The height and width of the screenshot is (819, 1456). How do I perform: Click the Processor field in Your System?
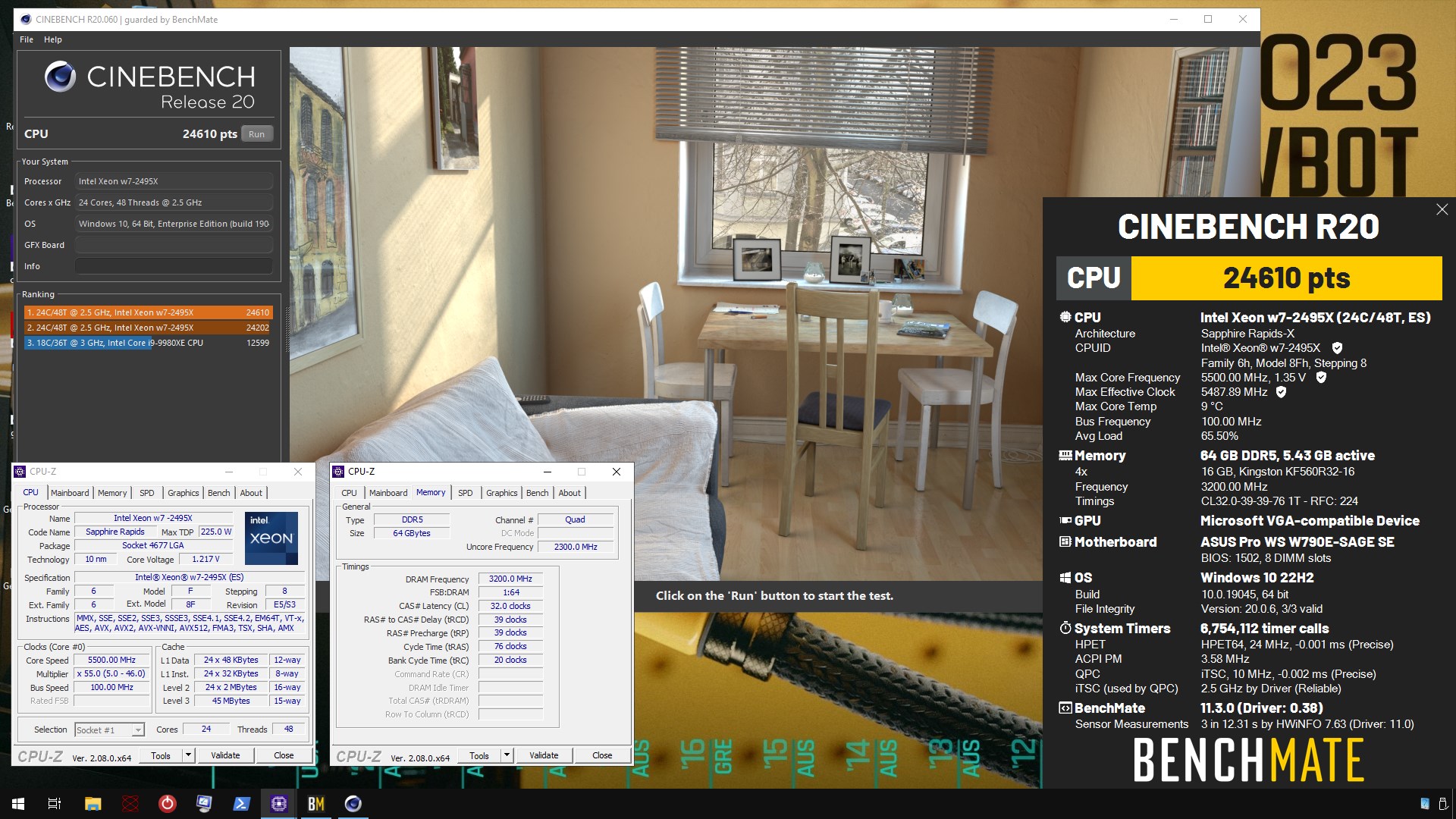(174, 181)
